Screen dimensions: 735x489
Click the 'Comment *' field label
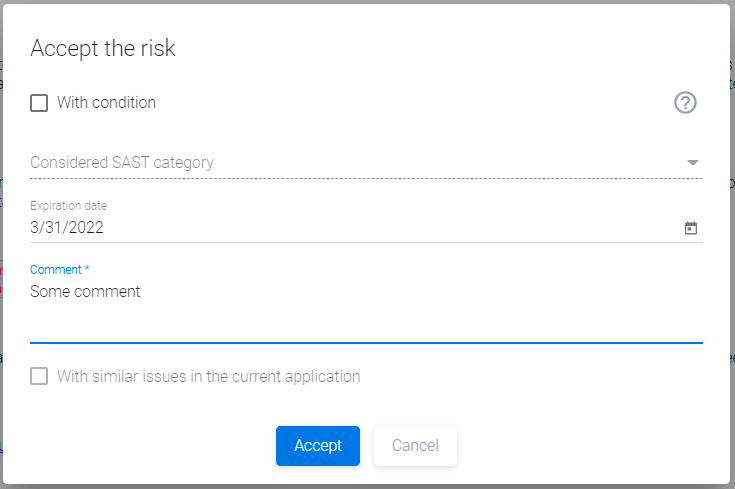tap(60, 270)
